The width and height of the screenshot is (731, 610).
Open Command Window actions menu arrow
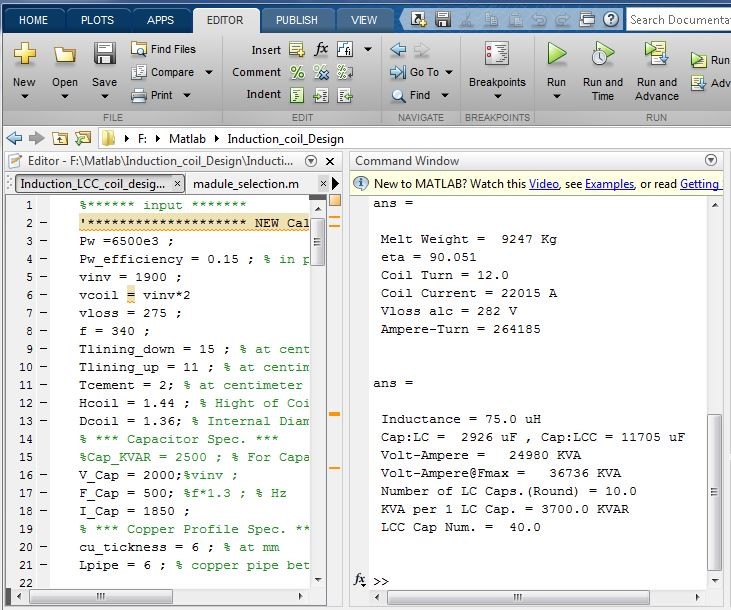[710, 160]
